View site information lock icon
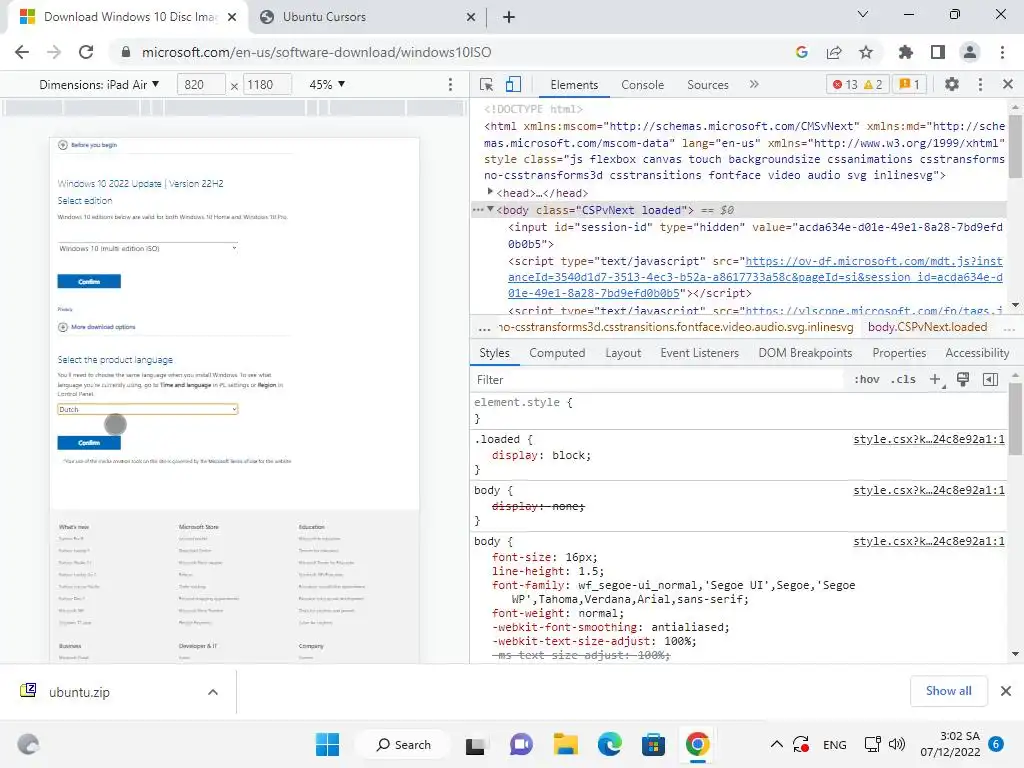The image size is (1024, 768). point(126,52)
